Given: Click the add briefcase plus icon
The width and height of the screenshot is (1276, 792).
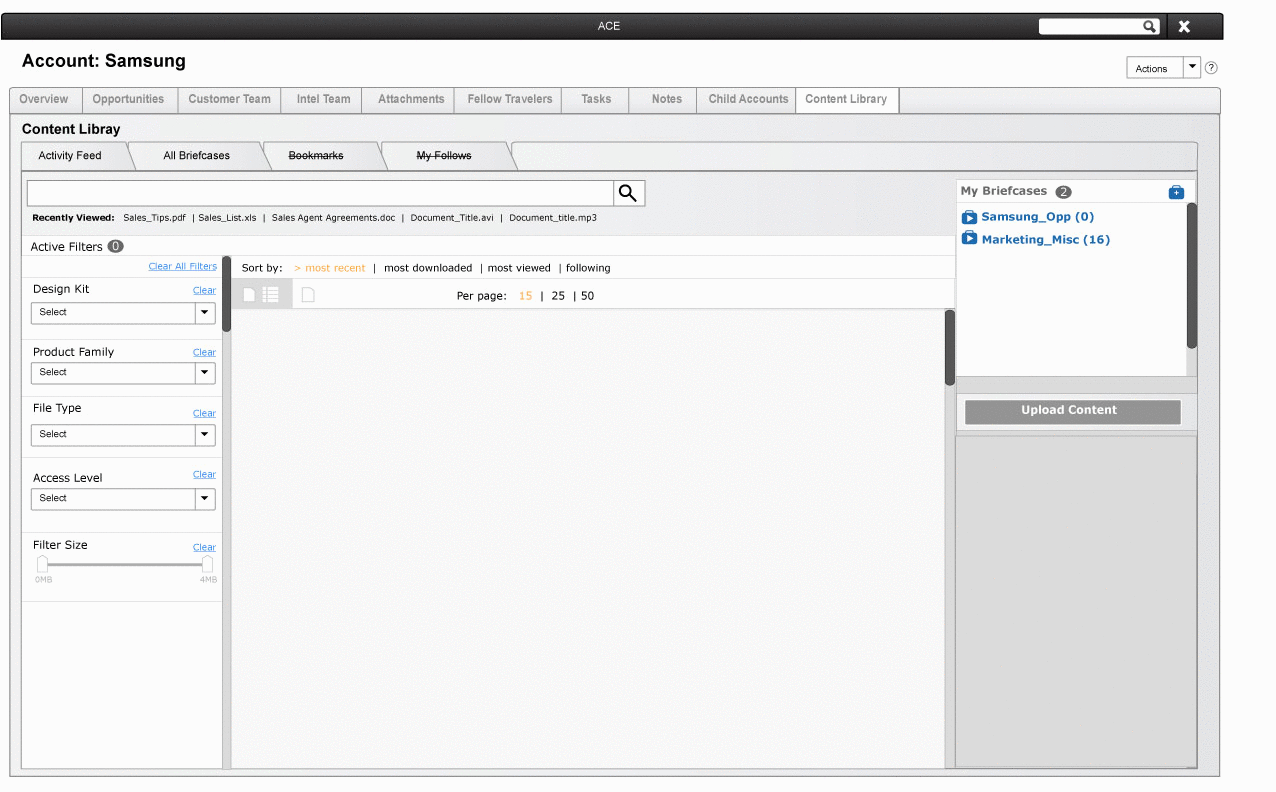Looking at the screenshot, I should pyautogui.click(x=1176, y=191).
